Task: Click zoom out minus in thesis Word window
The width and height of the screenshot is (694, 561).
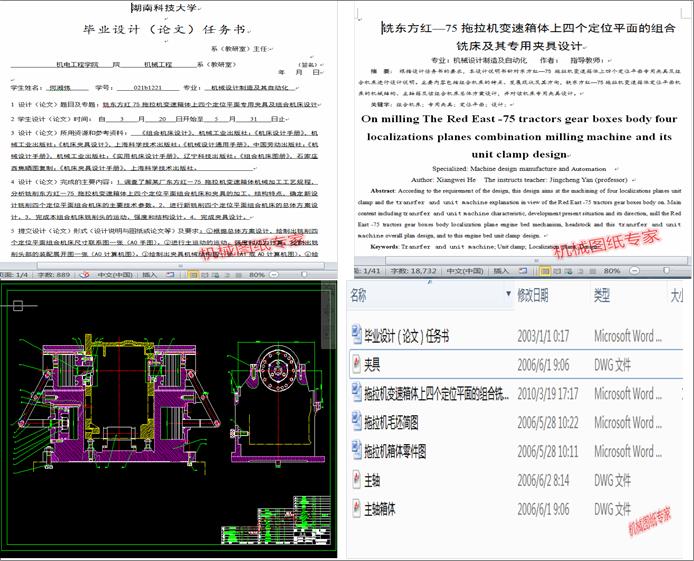Action: (634, 270)
